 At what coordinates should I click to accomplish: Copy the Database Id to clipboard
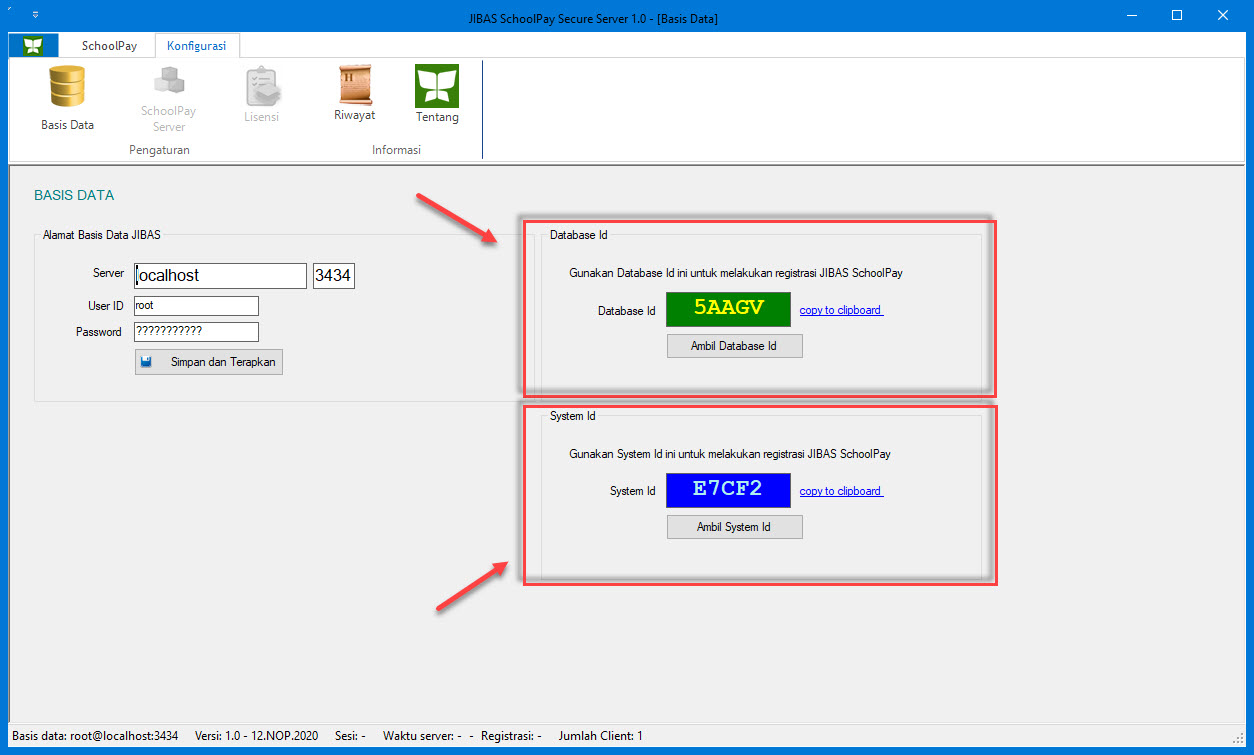(x=841, y=310)
